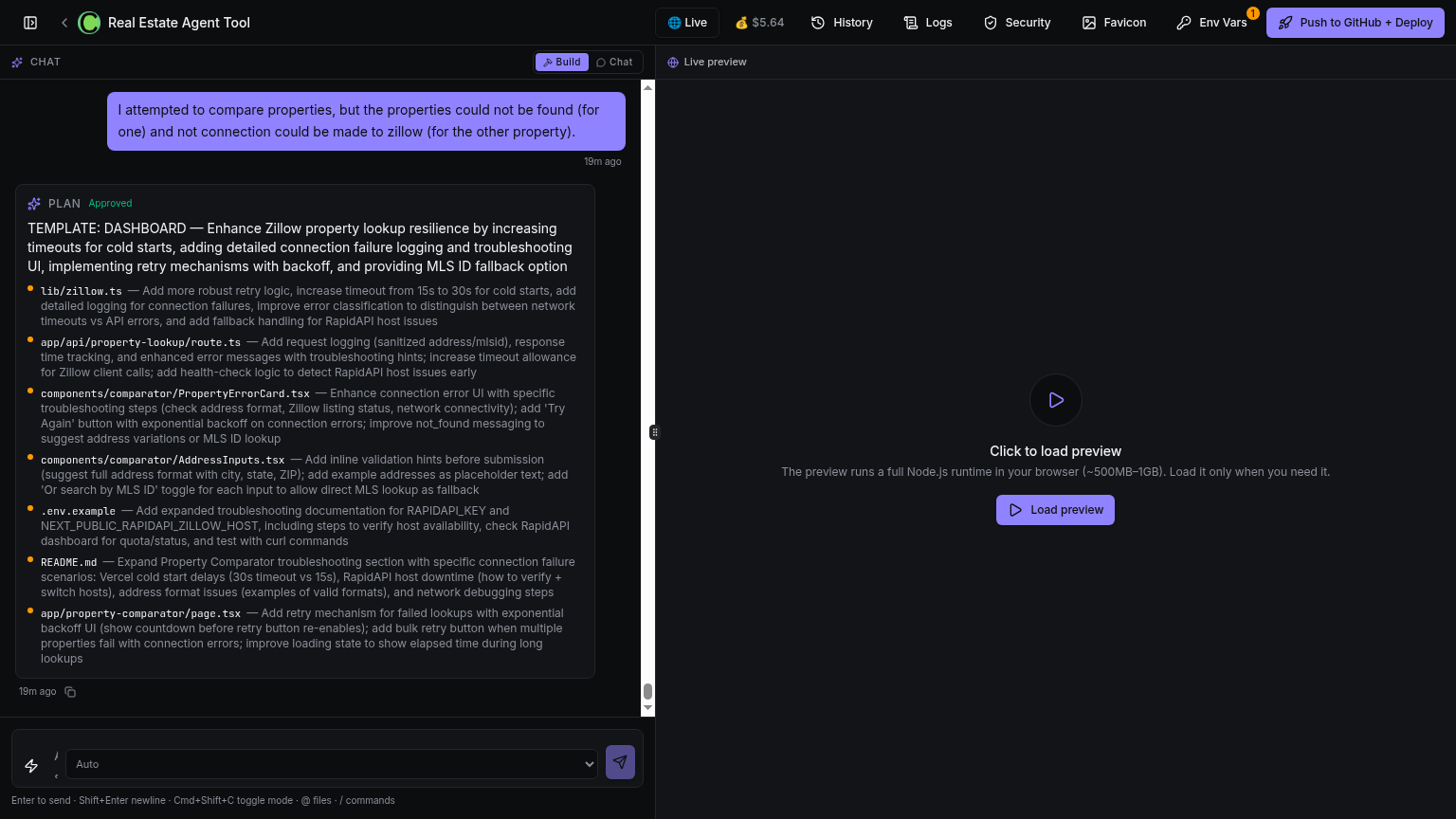Click the shield icon for Security
This screenshot has height=819, width=1456.
coord(991,23)
